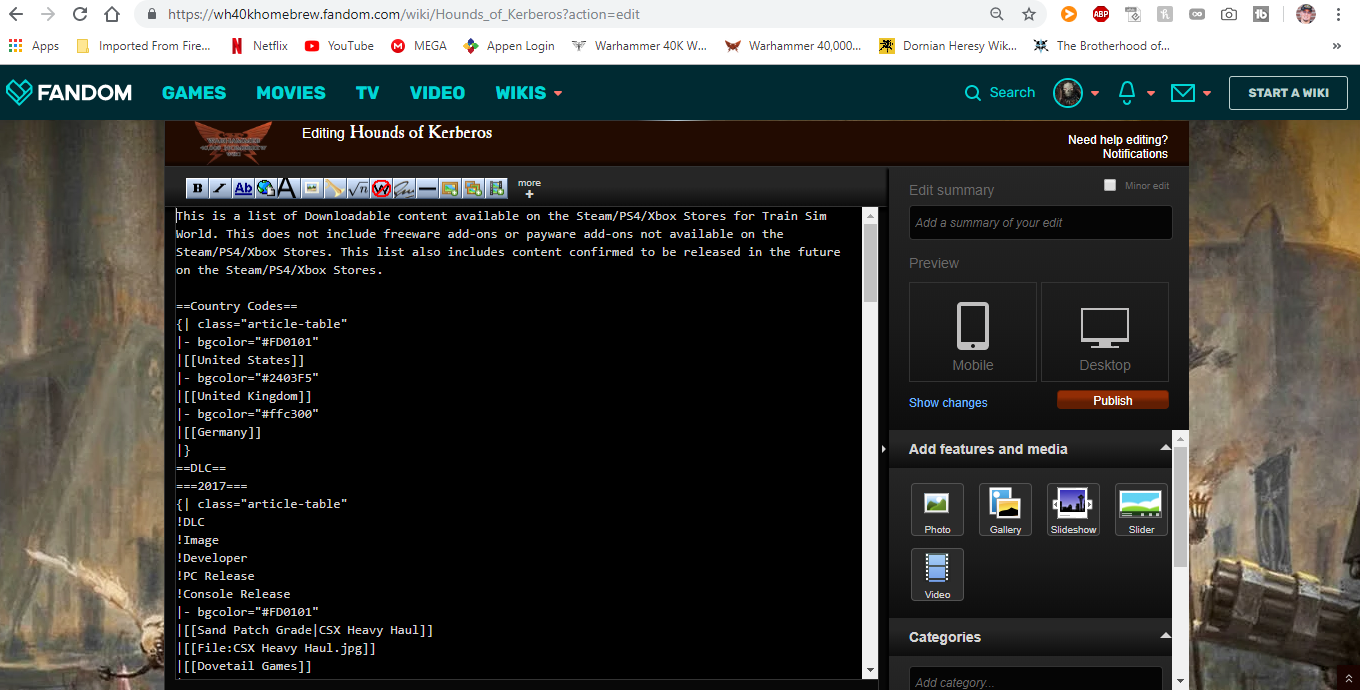Viewport: 1366px width, 690px height.
Task: Insert horizontal line from toolbar
Action: coord(427,188)
